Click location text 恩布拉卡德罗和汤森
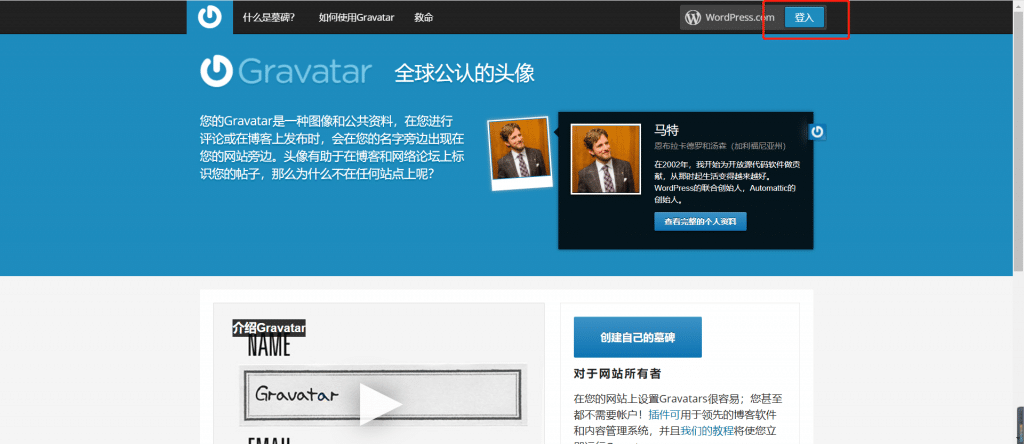Screen dimensions: 1024x444 [691, 146]
